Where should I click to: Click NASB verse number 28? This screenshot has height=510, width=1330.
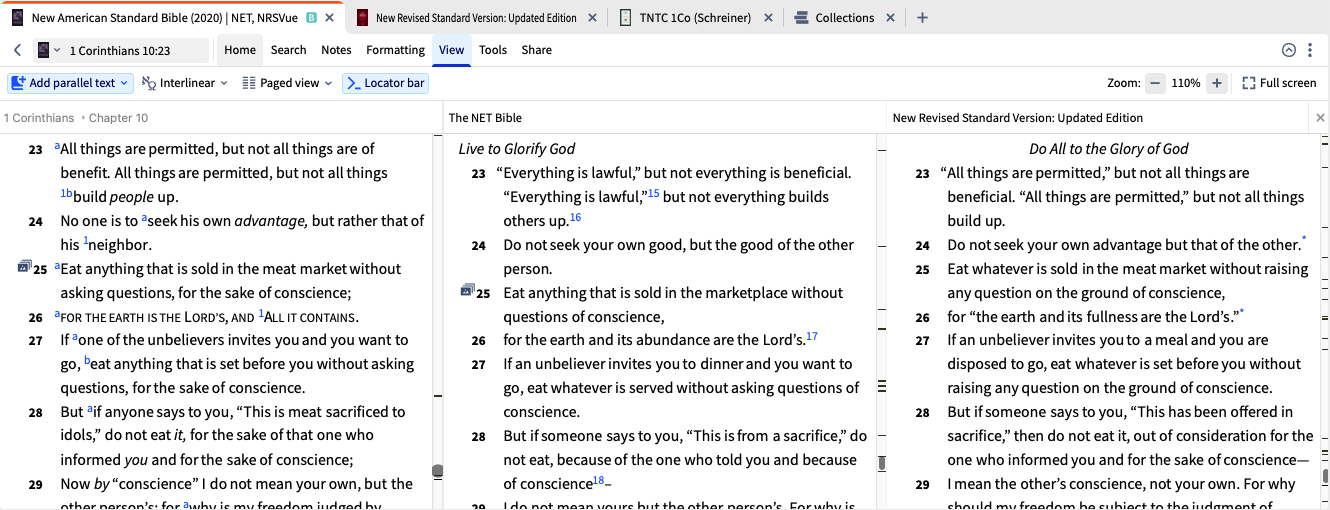[x=35, y=412]
